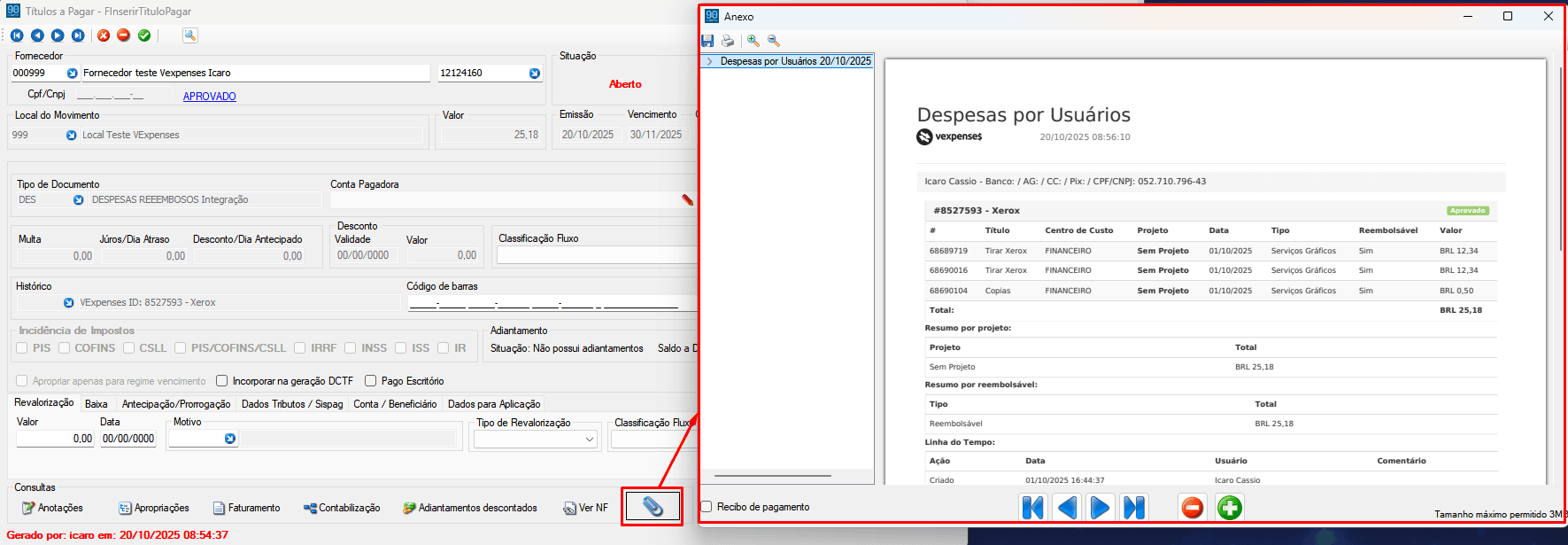This screenshot has width=1568, height=545.
Task: Zoom in on Anexo document preview
Action: click(753, 41)
